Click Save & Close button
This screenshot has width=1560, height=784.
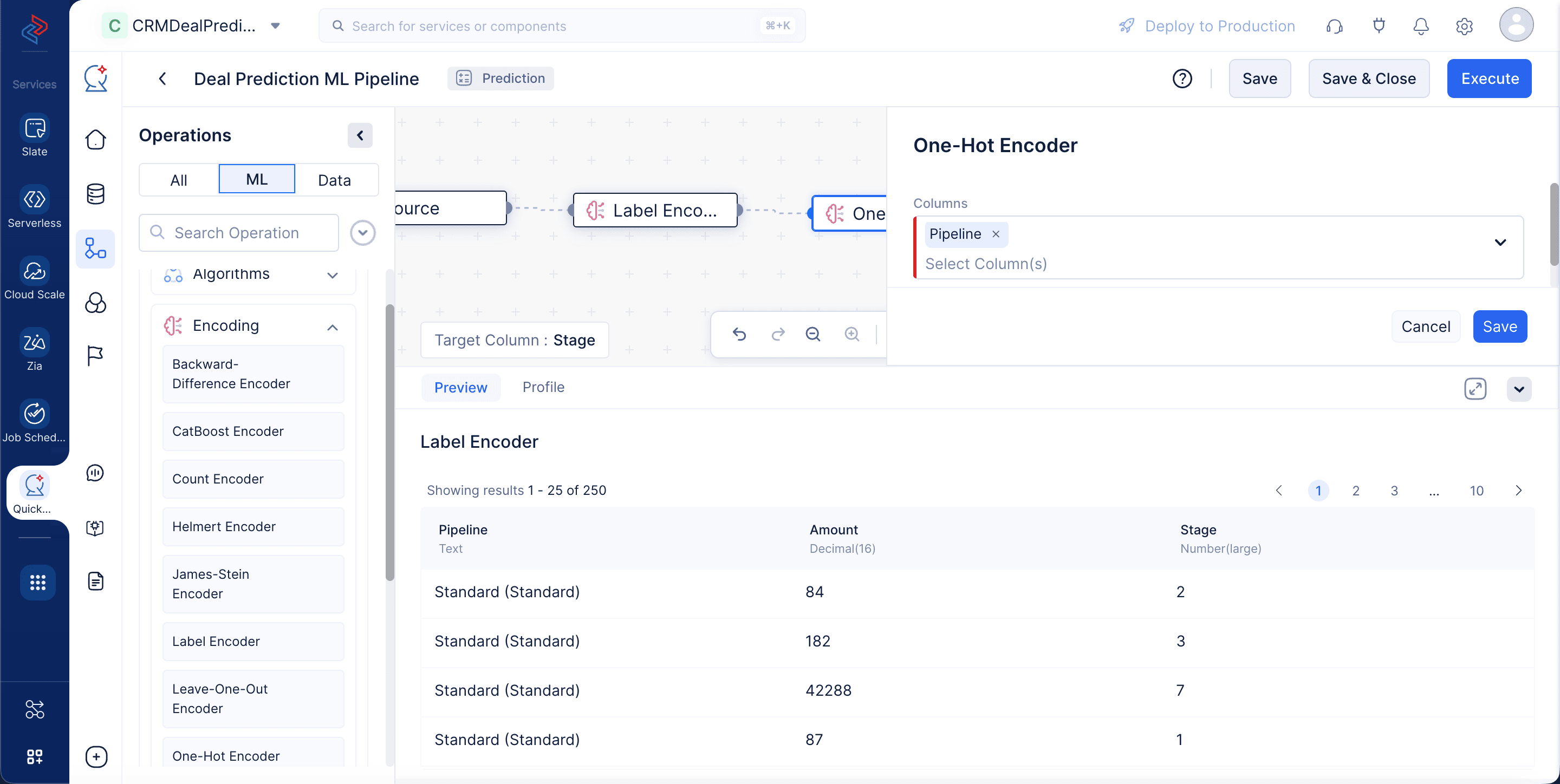(1369, 79)
